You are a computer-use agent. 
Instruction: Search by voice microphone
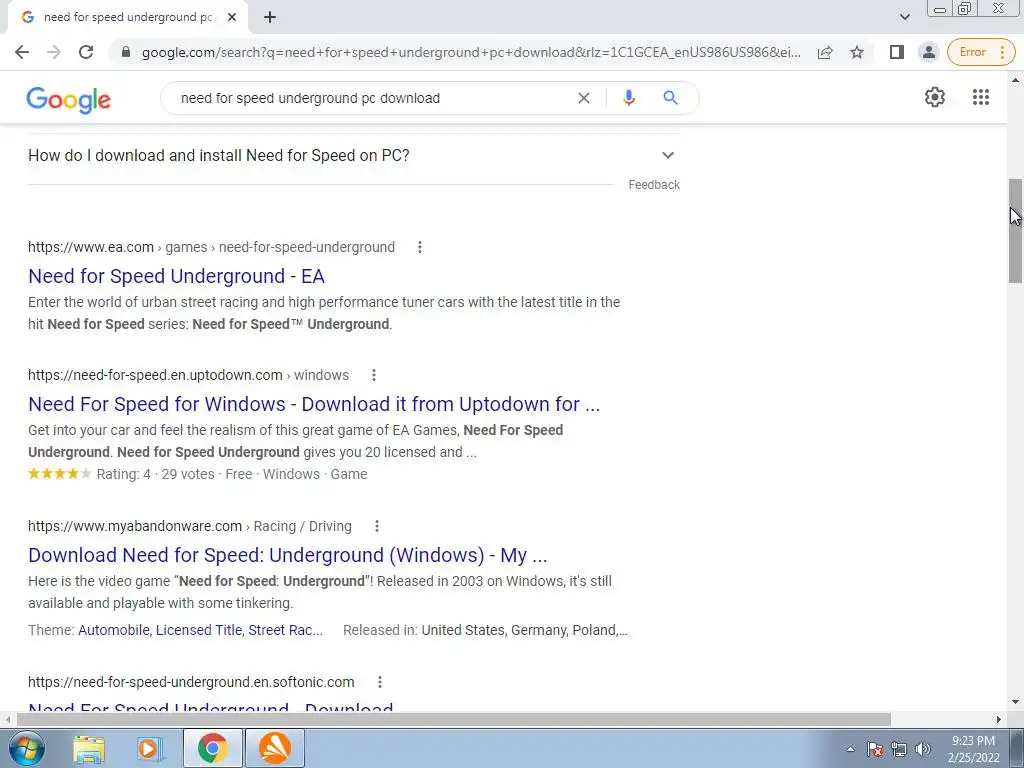point(628,98)
